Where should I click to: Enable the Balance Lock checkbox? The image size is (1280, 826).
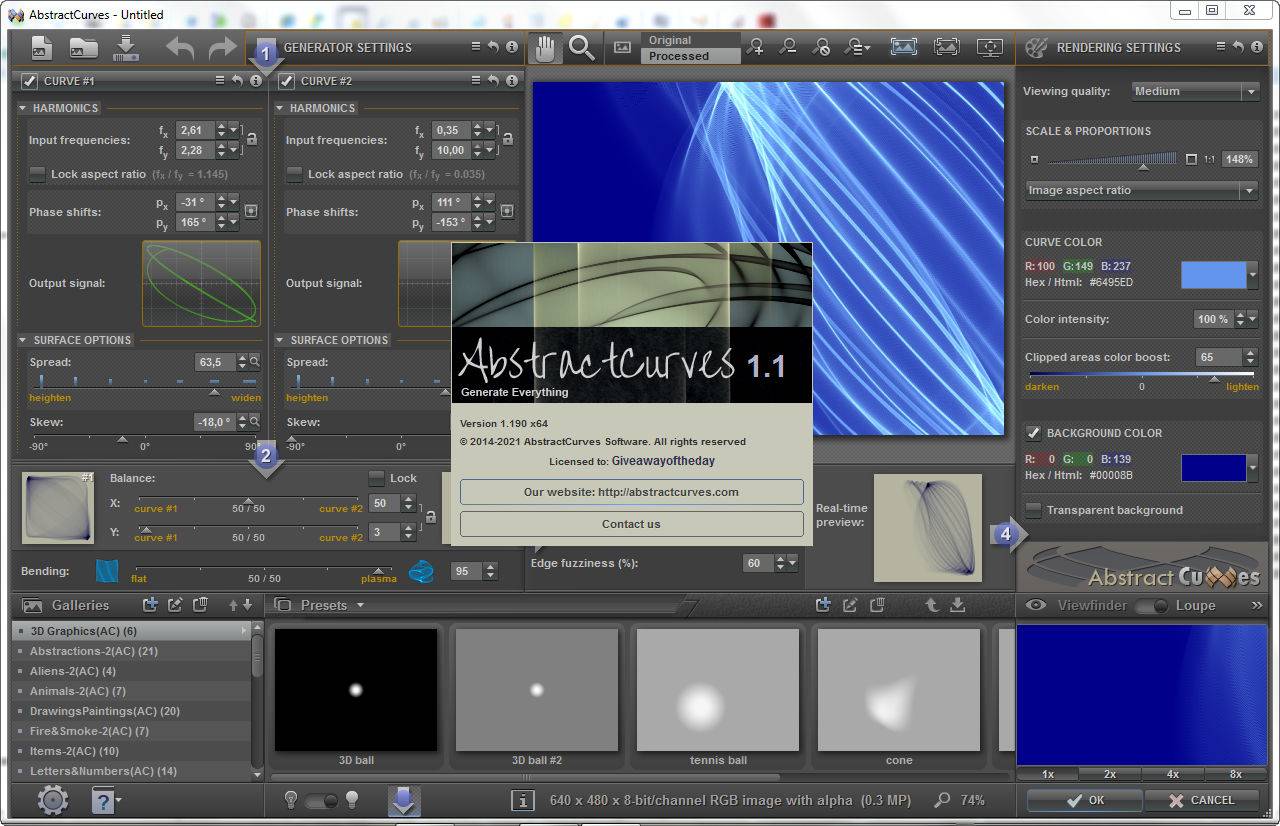coord(376,478)
